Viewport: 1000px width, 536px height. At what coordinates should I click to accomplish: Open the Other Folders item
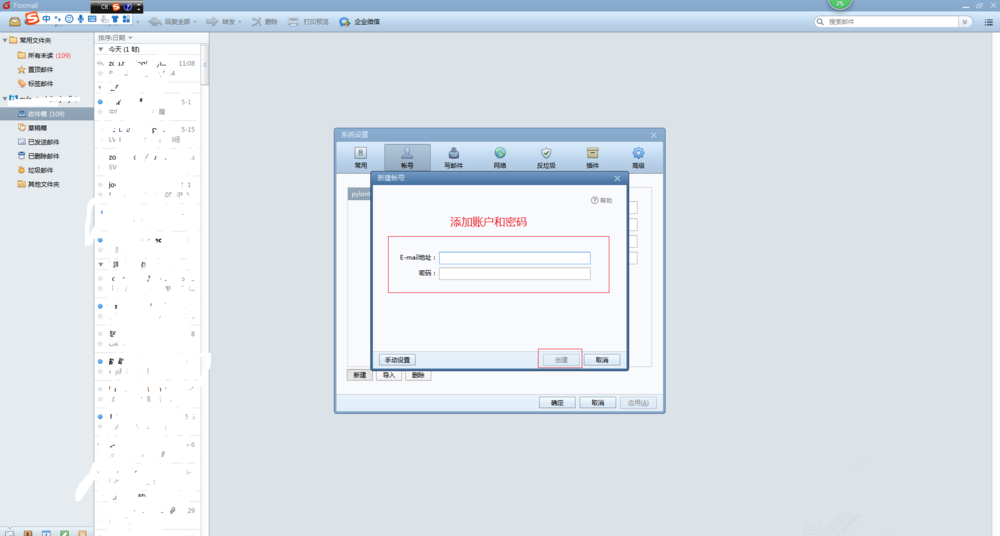pyautogui.click(x=38, y=184)
